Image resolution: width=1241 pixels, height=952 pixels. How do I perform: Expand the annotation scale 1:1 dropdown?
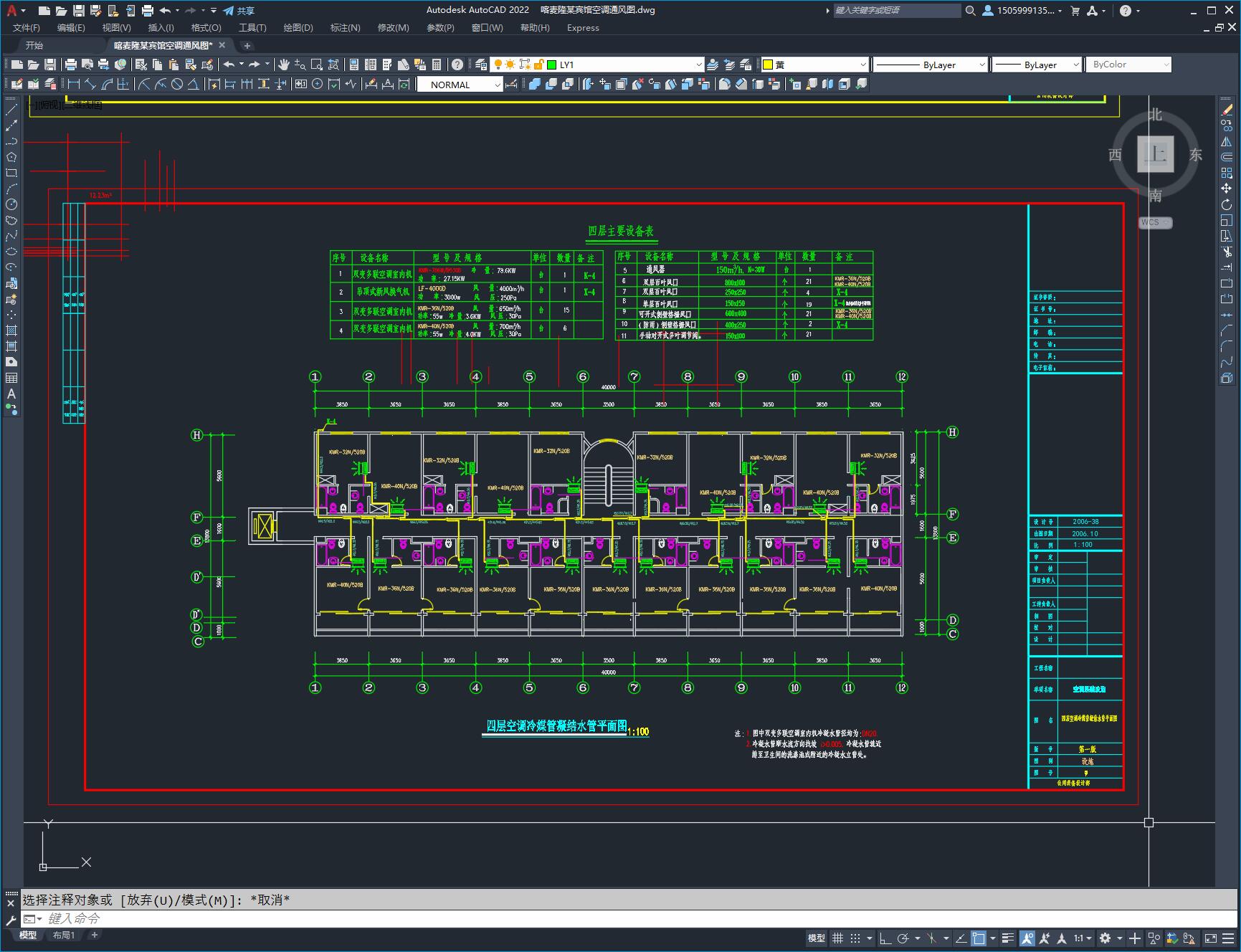pyautogui.click(x=1083, y=938)
